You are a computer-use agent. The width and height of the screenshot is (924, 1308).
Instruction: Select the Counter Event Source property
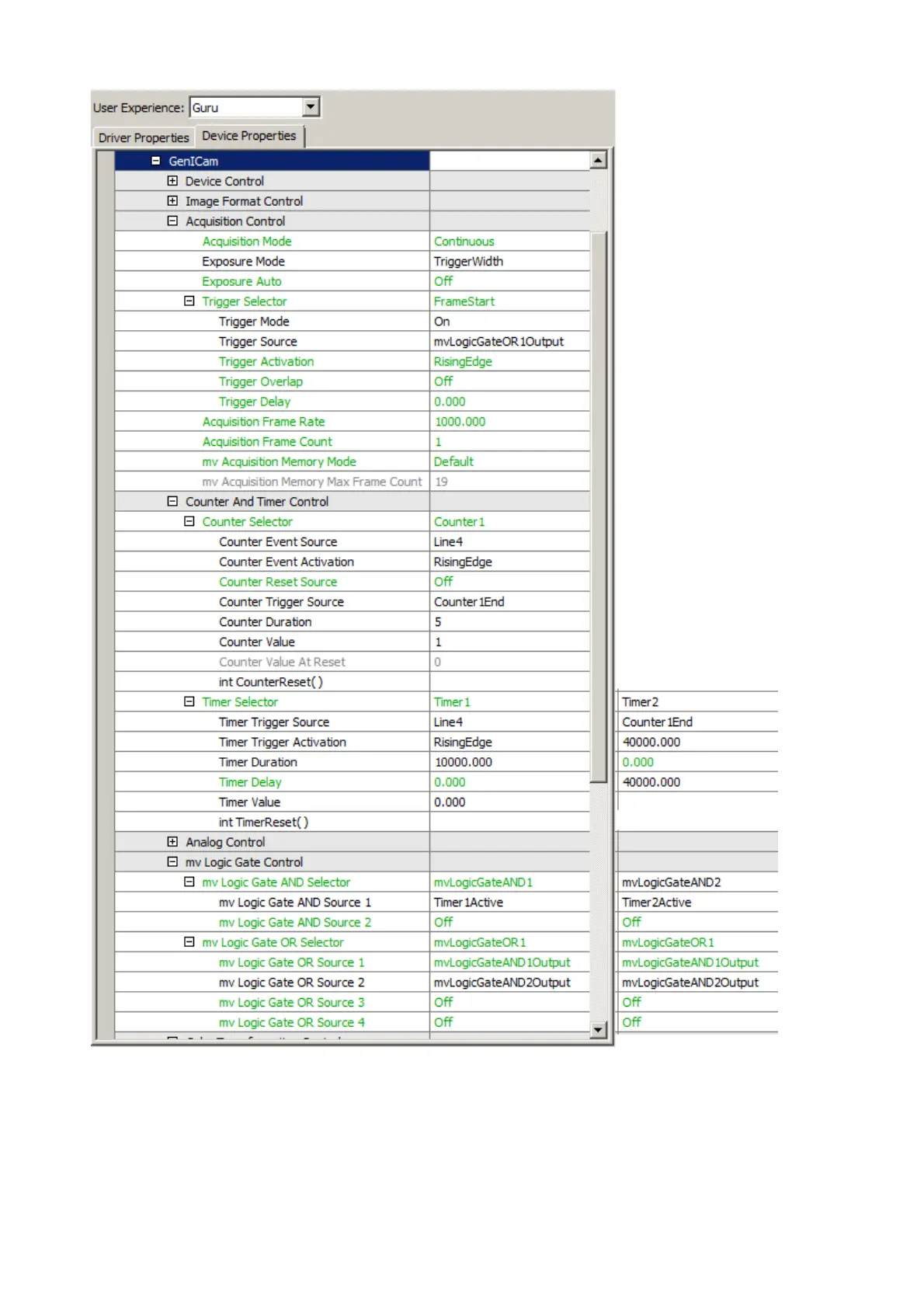tap(278, 542)
